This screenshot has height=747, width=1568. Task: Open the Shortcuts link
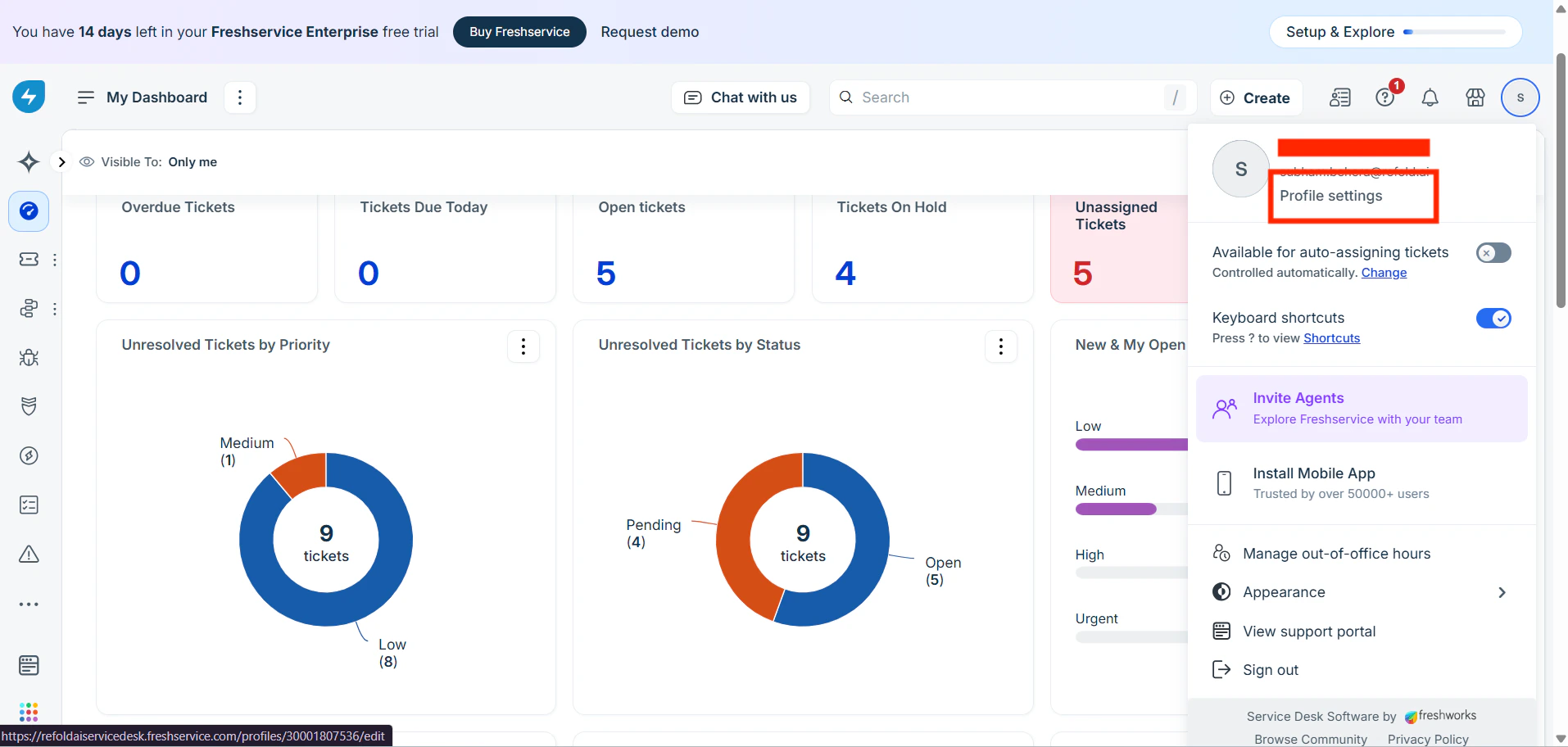coord(1331,338)
